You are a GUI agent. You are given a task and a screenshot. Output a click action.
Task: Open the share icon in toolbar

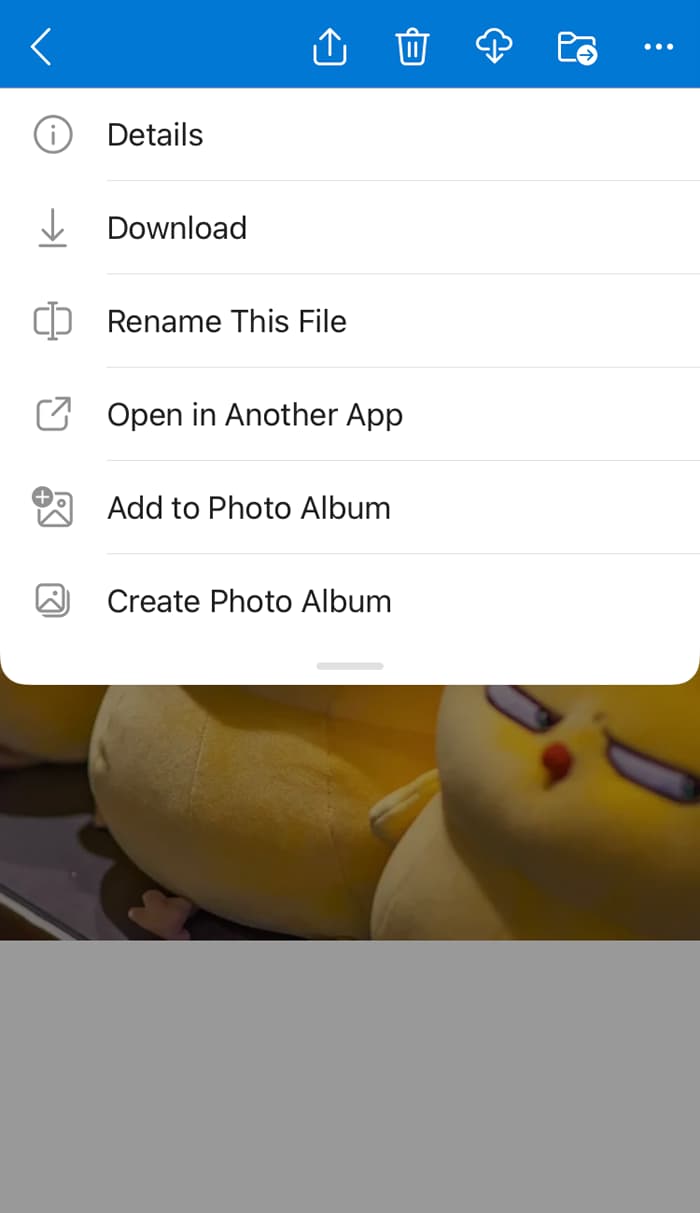tap(330, 46)
